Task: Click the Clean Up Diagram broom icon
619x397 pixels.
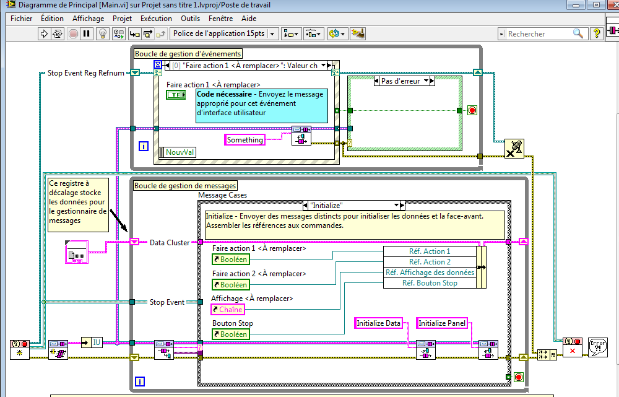Action: (x=358, y=34)
